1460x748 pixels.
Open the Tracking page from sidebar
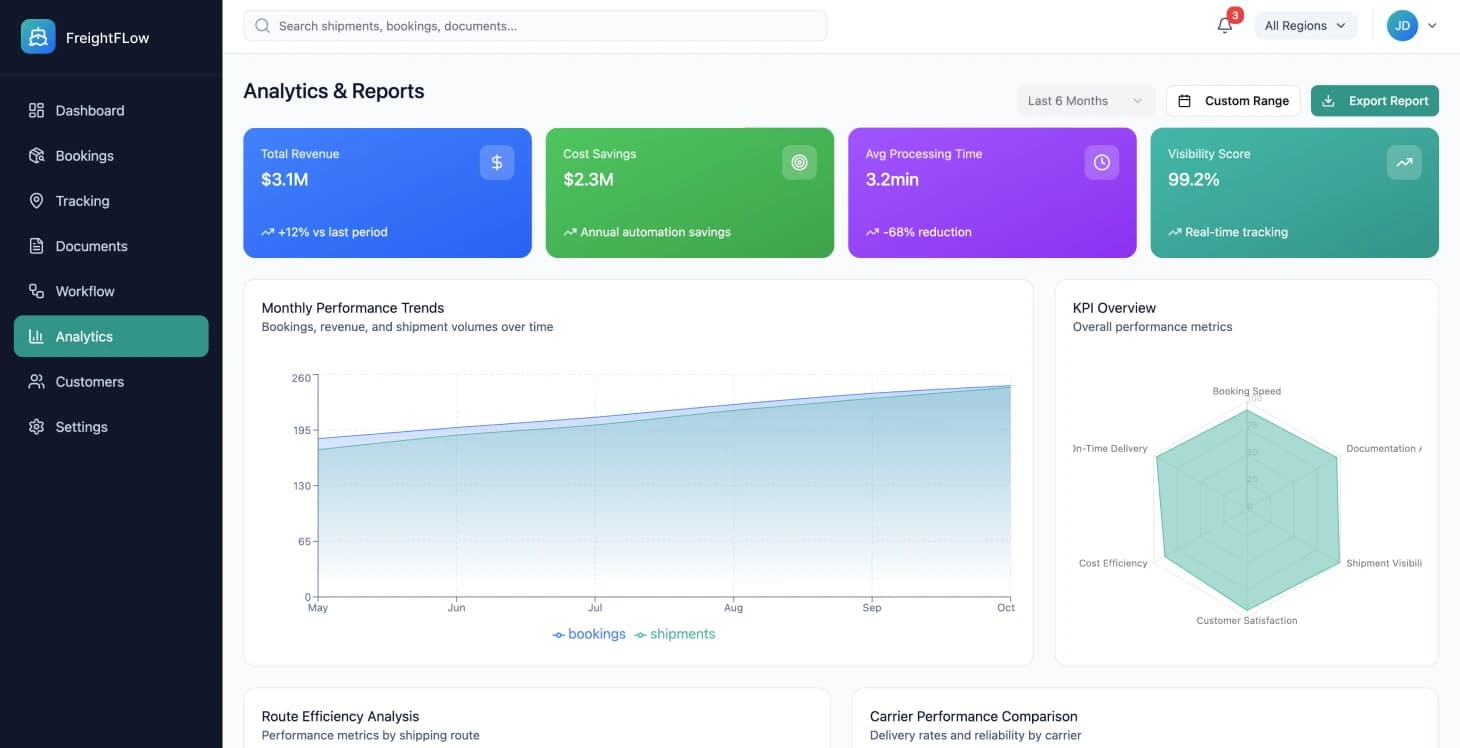pyautogui.click(x=82, y=201)
